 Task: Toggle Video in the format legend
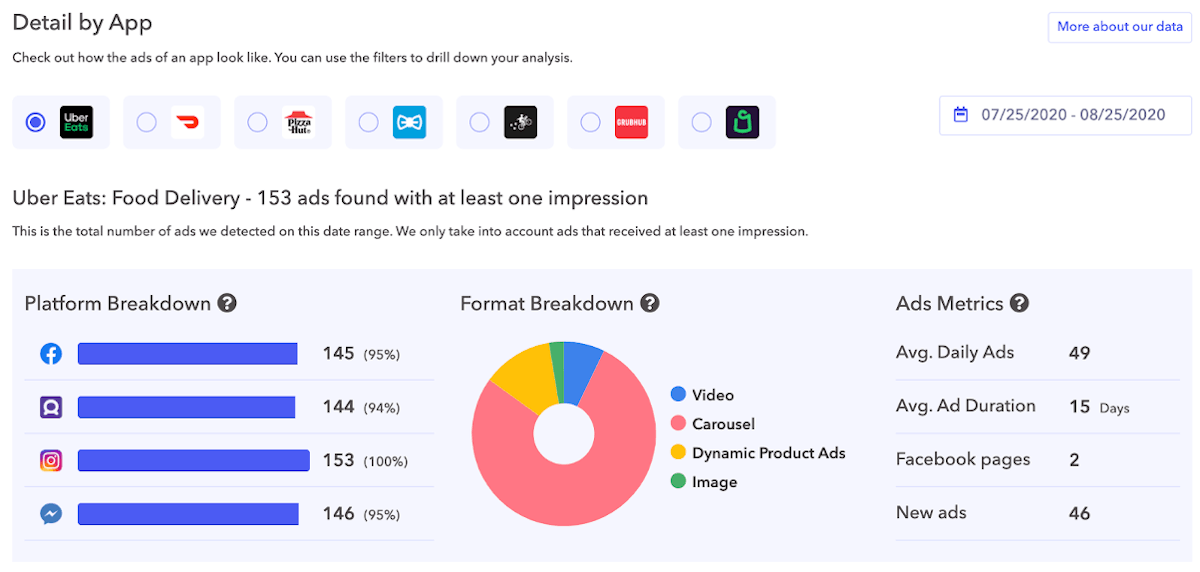click(712, 395)
